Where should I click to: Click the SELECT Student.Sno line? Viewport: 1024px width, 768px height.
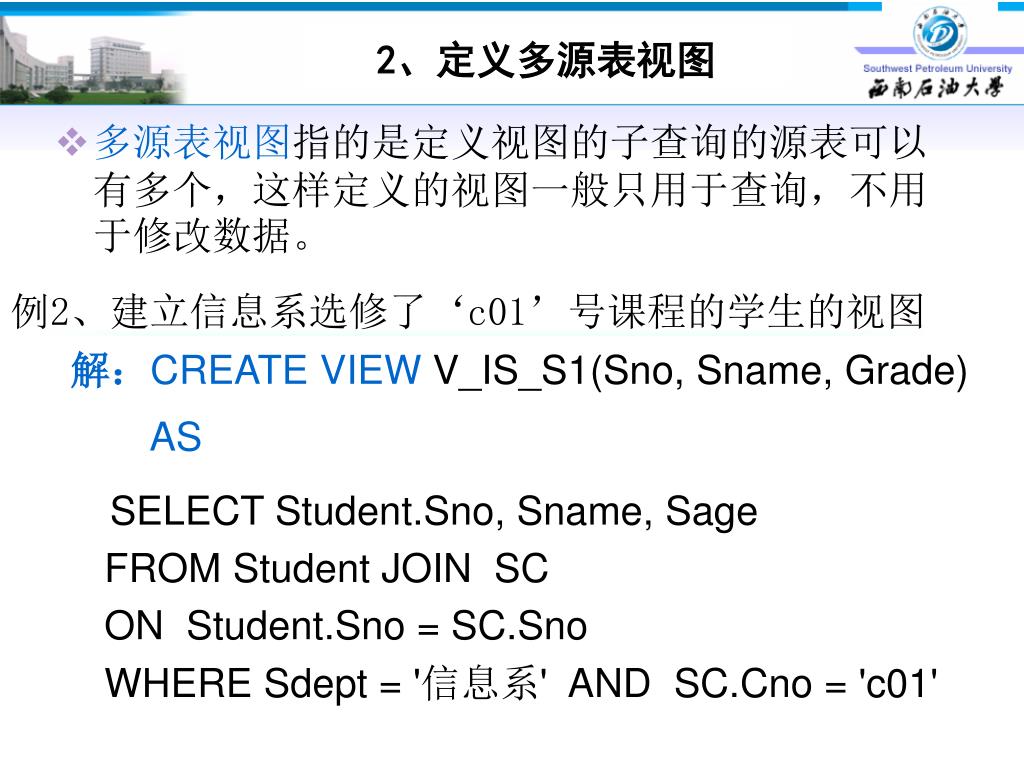[x=433, y=511]
